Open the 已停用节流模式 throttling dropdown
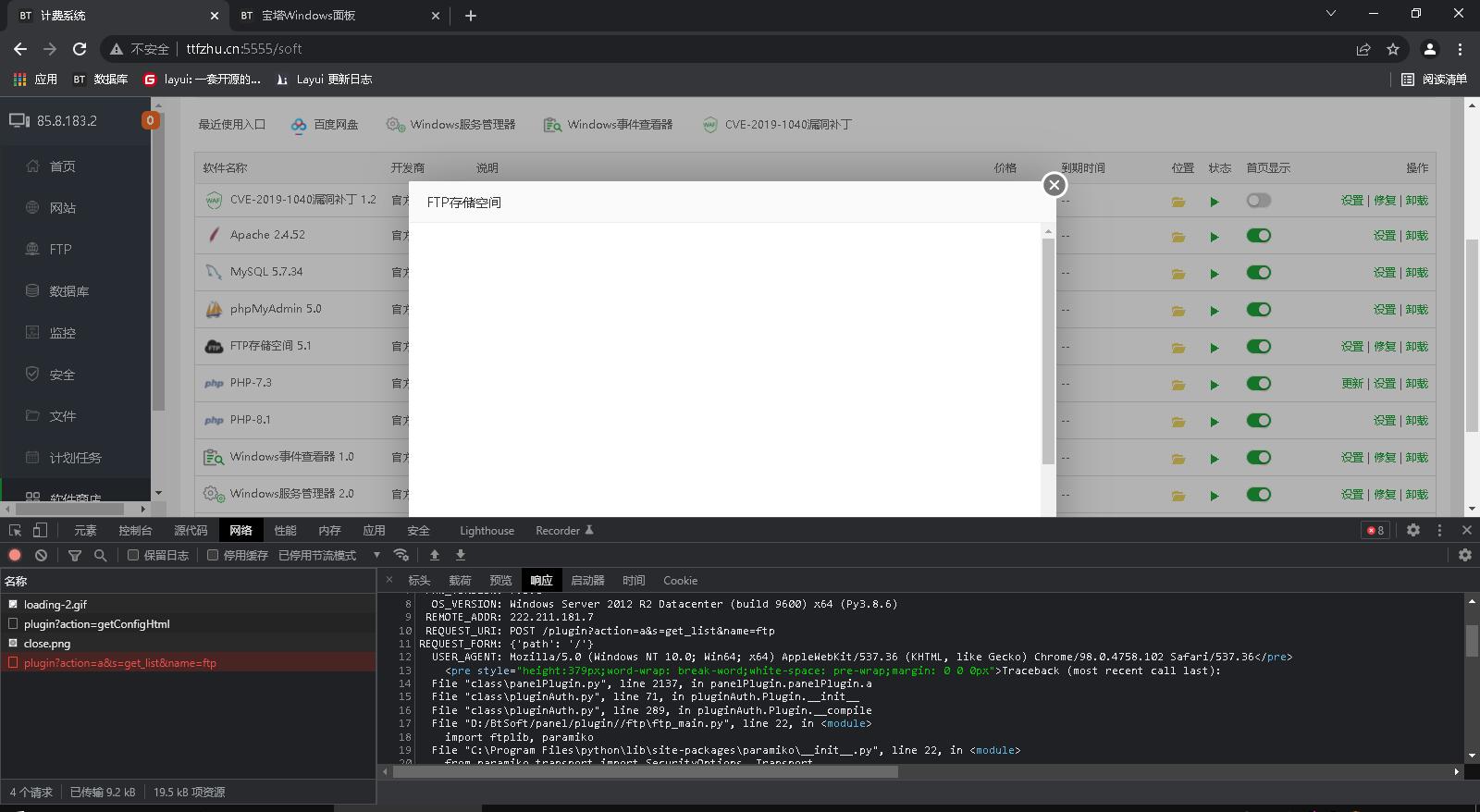The width and height of the screenshot is (1480, 812). 329,555
